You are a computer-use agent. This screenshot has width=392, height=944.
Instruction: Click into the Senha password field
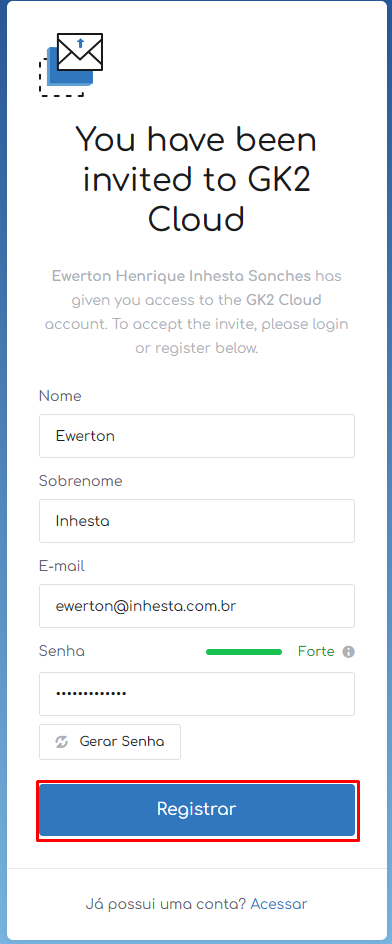[197, 694]
